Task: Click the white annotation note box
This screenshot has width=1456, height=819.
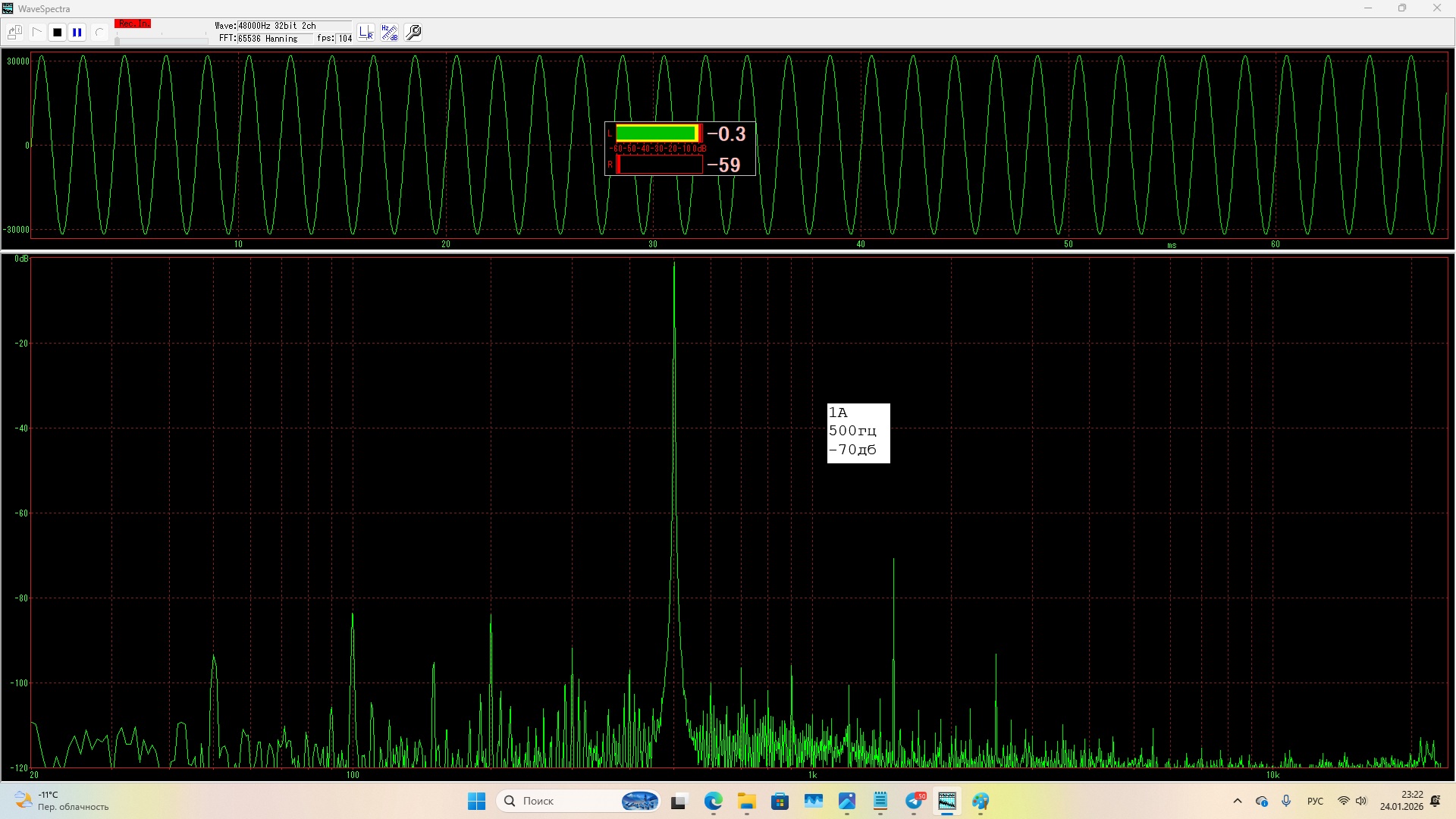Action: tap(858, 433)
